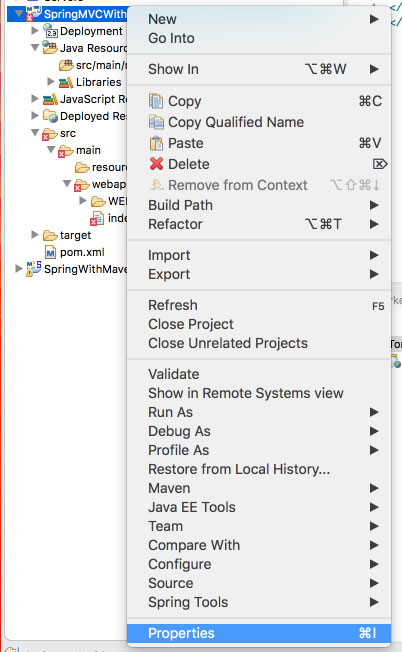Click the main folder icon

66,151
